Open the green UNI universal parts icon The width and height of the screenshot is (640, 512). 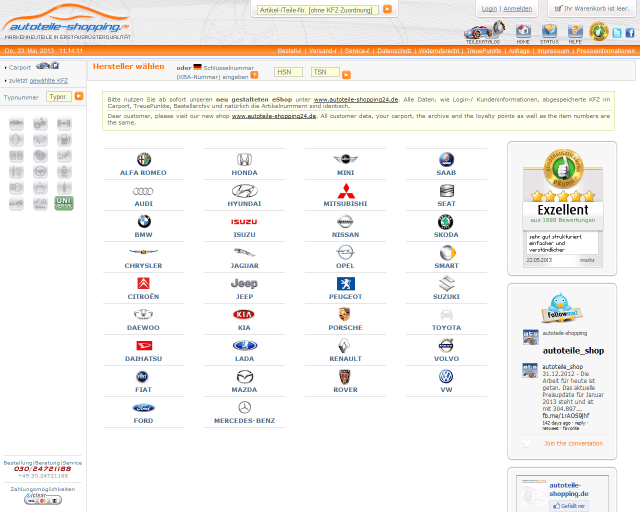coord(64,203)
